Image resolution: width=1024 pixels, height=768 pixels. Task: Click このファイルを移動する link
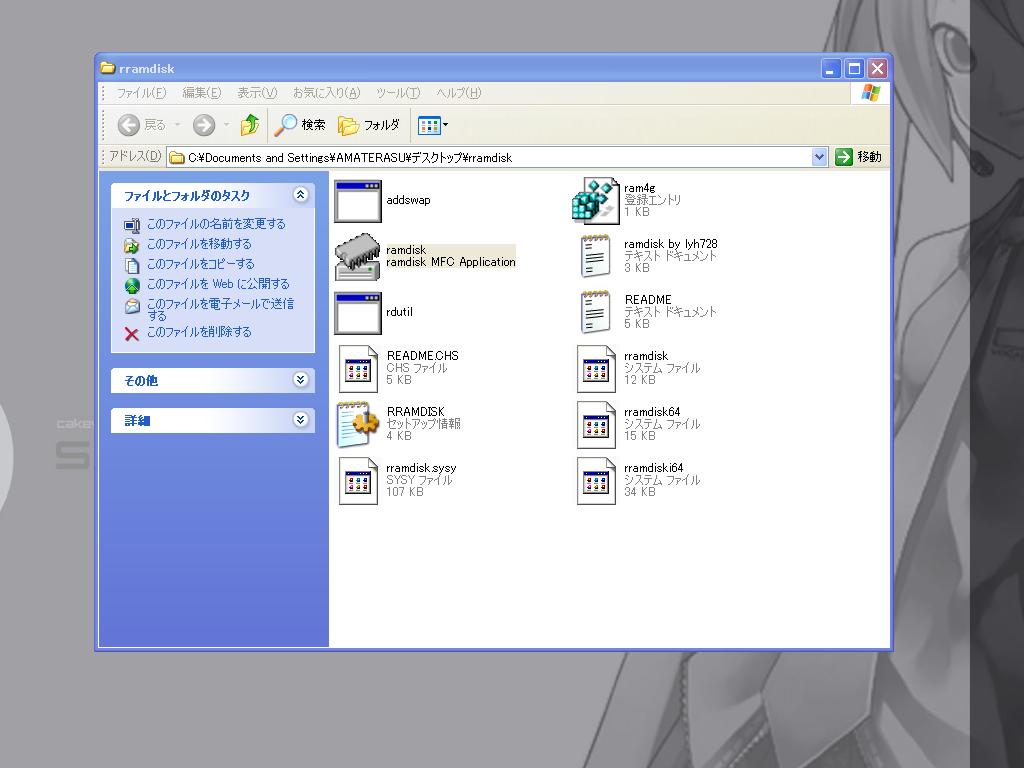[199, 244]
